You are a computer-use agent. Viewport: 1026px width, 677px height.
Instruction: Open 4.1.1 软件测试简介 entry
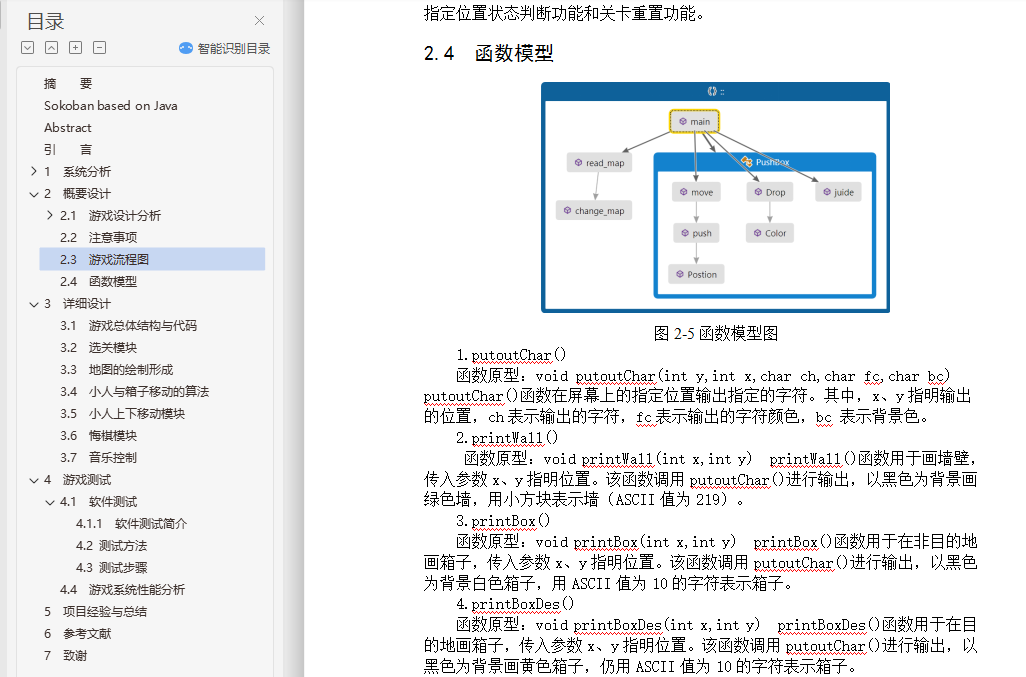click(132, 524)
